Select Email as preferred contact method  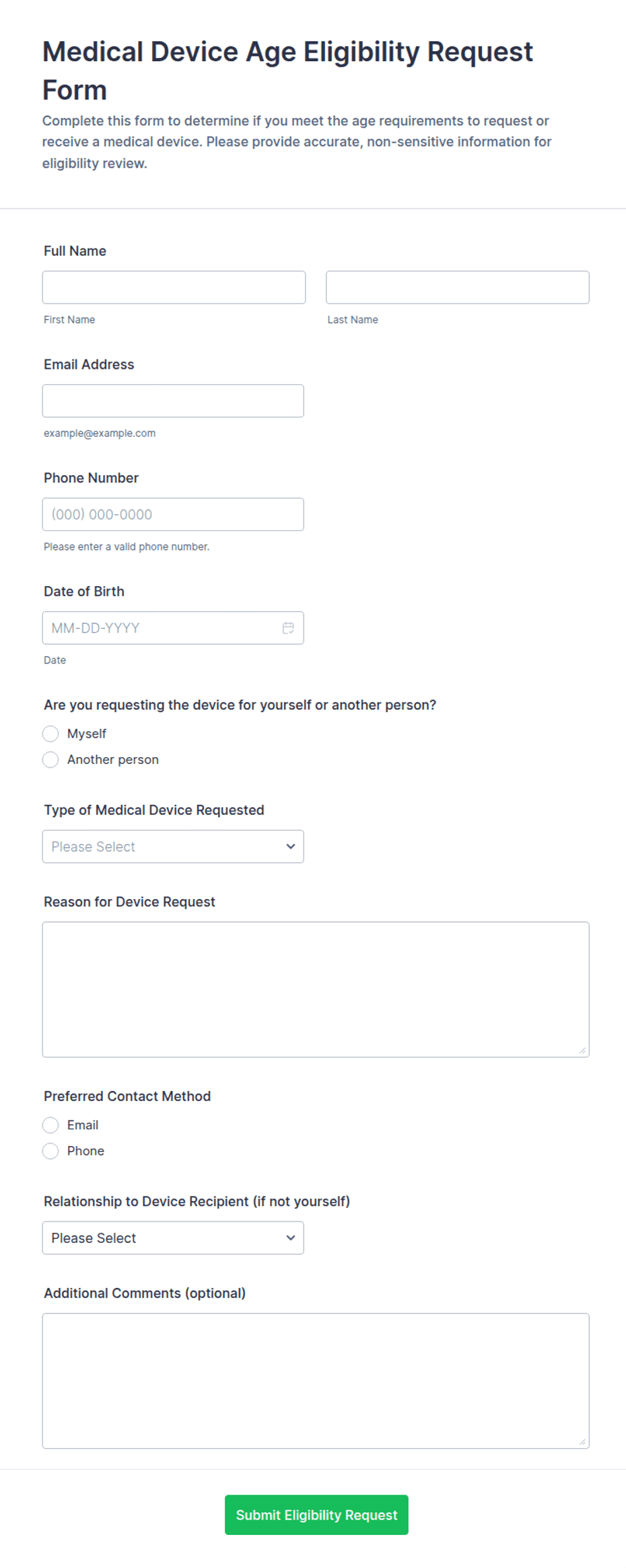point(50,1125)
